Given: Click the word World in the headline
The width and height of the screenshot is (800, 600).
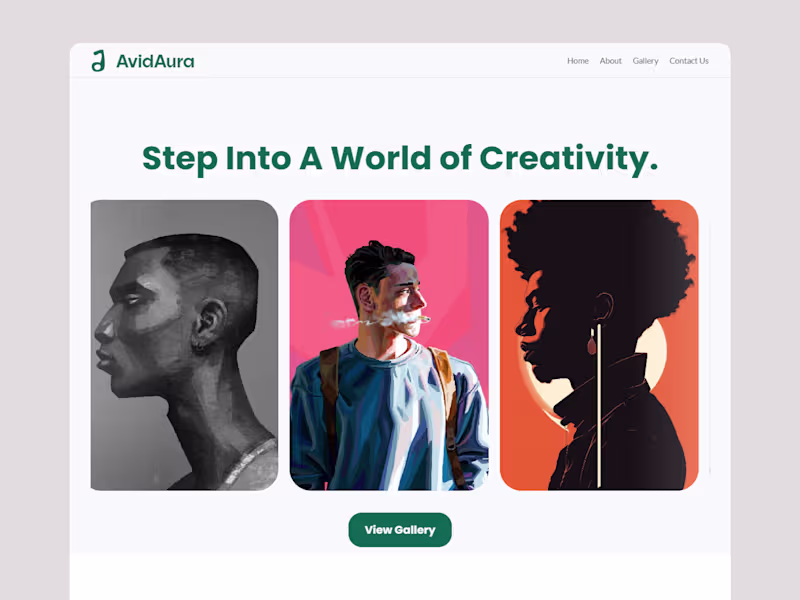Looking at the screenshot, I should 381,158.
